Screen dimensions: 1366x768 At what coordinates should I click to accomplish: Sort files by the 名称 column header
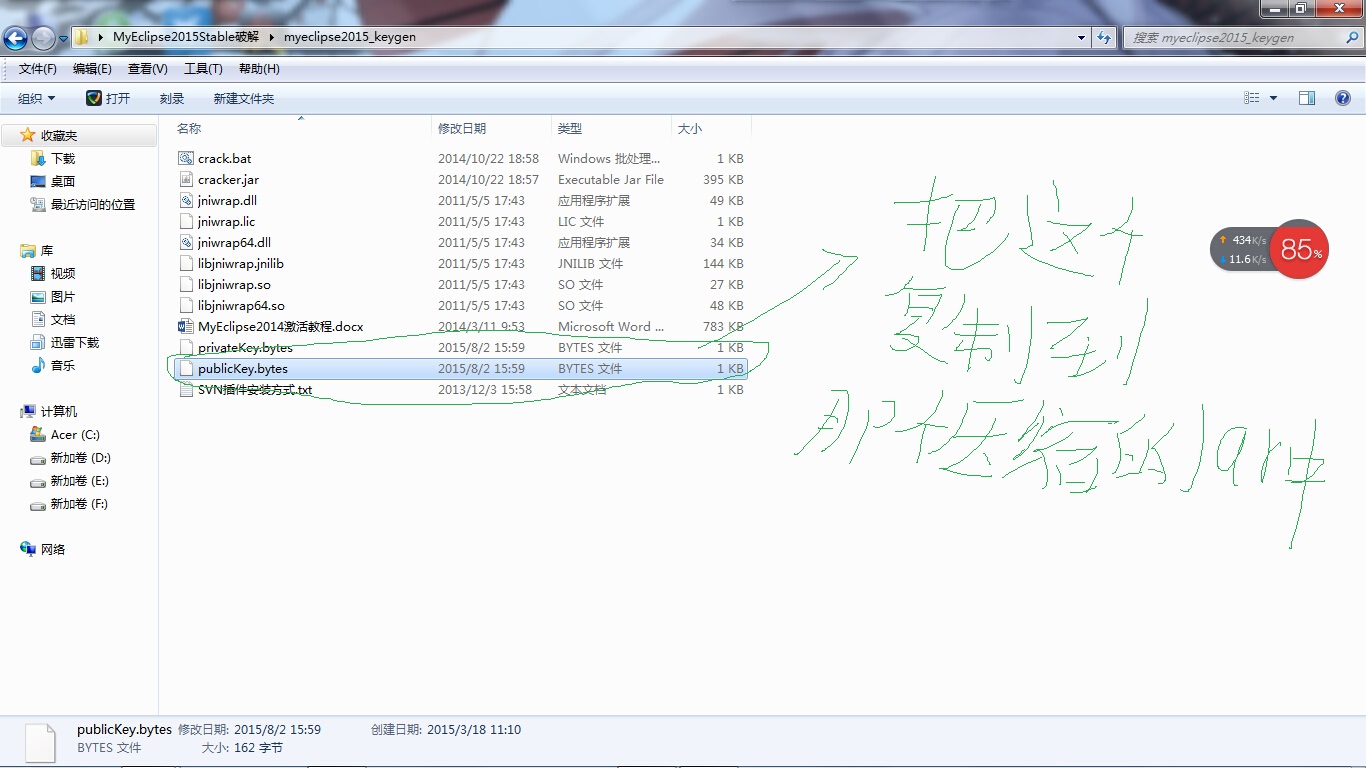point(189,128)
